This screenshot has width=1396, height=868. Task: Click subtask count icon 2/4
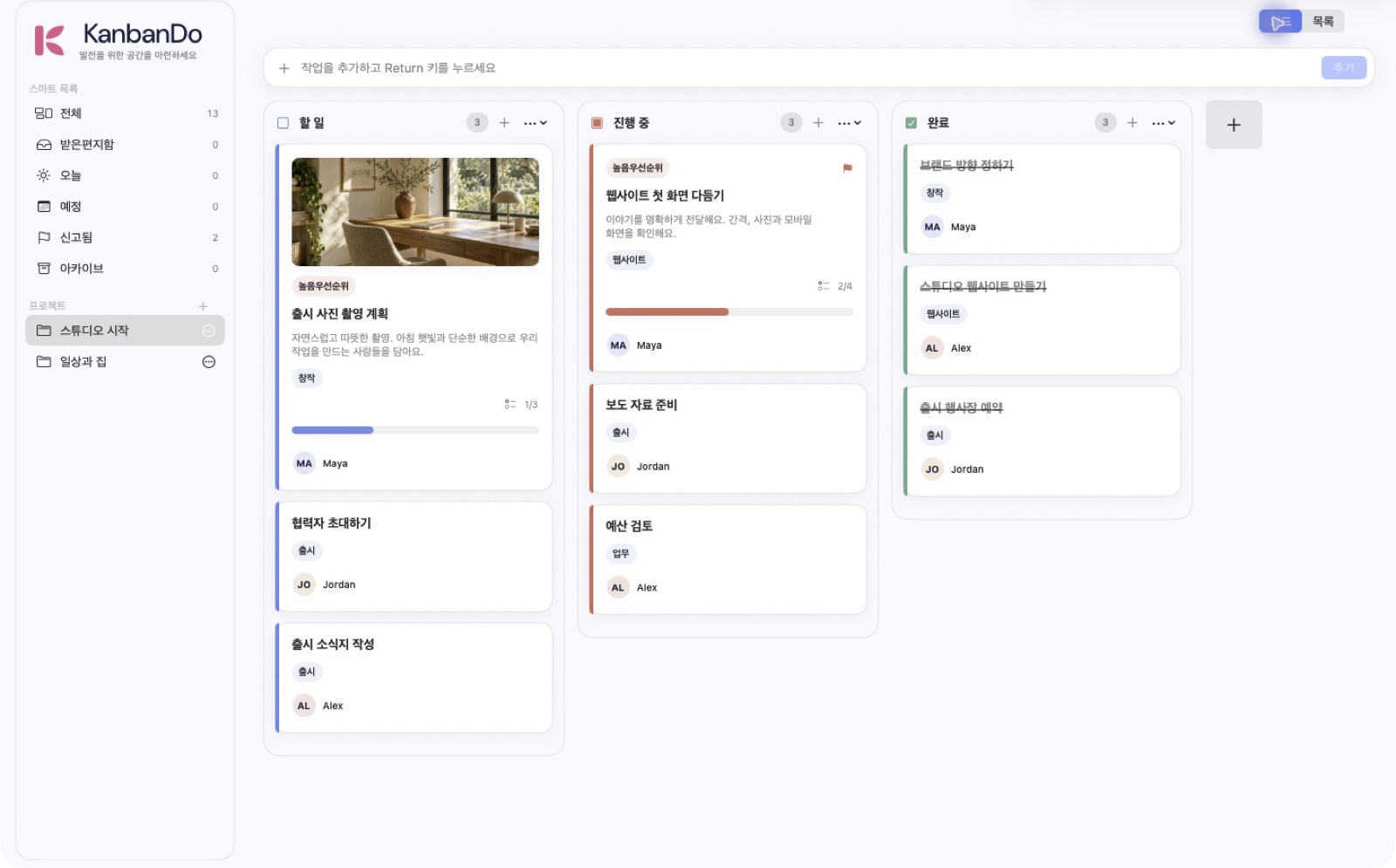823,286
